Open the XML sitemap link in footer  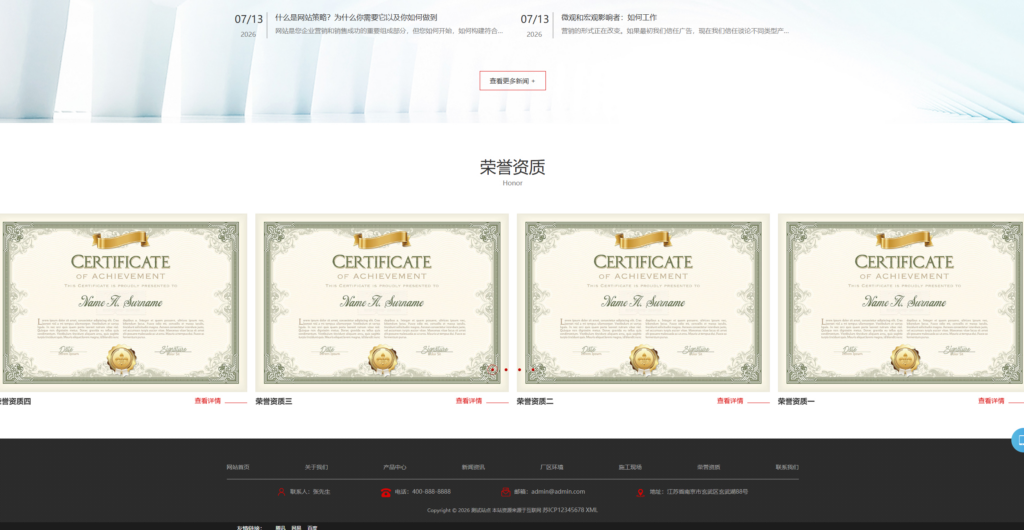click(592, 510)
